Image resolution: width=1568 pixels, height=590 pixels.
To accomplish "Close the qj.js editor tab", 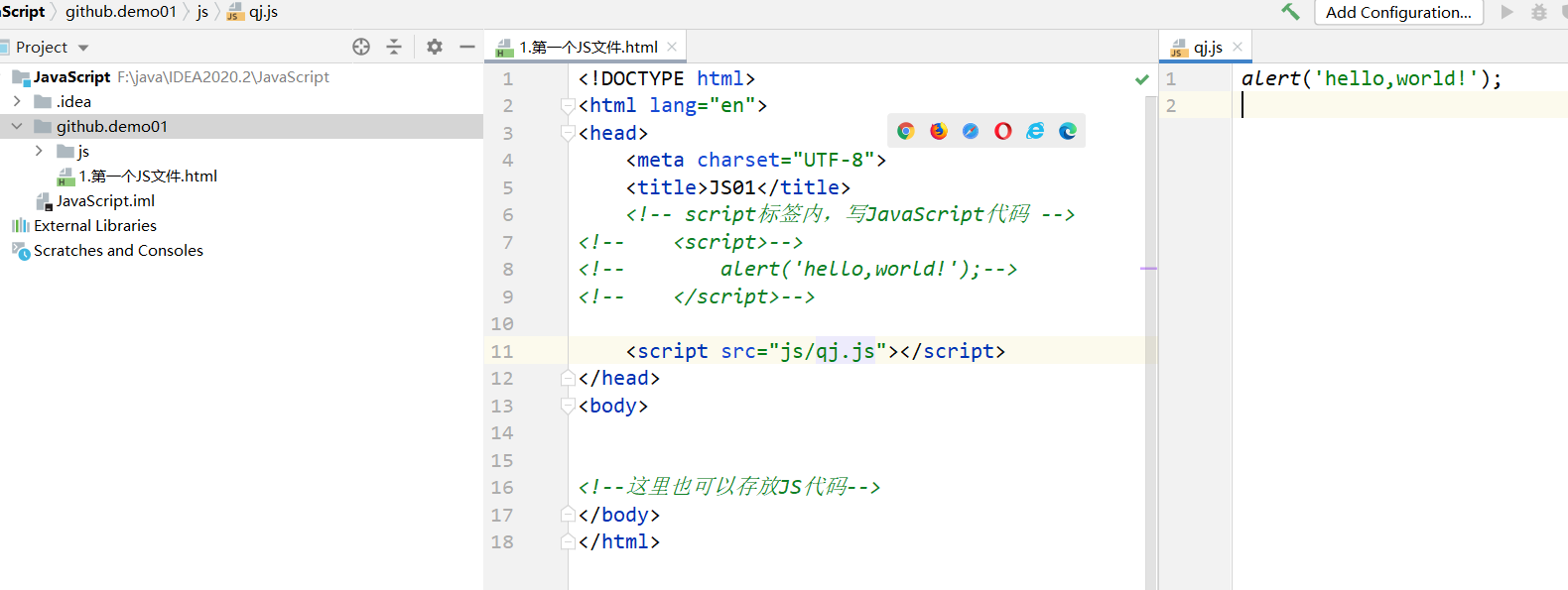I will pos(1238,47).
